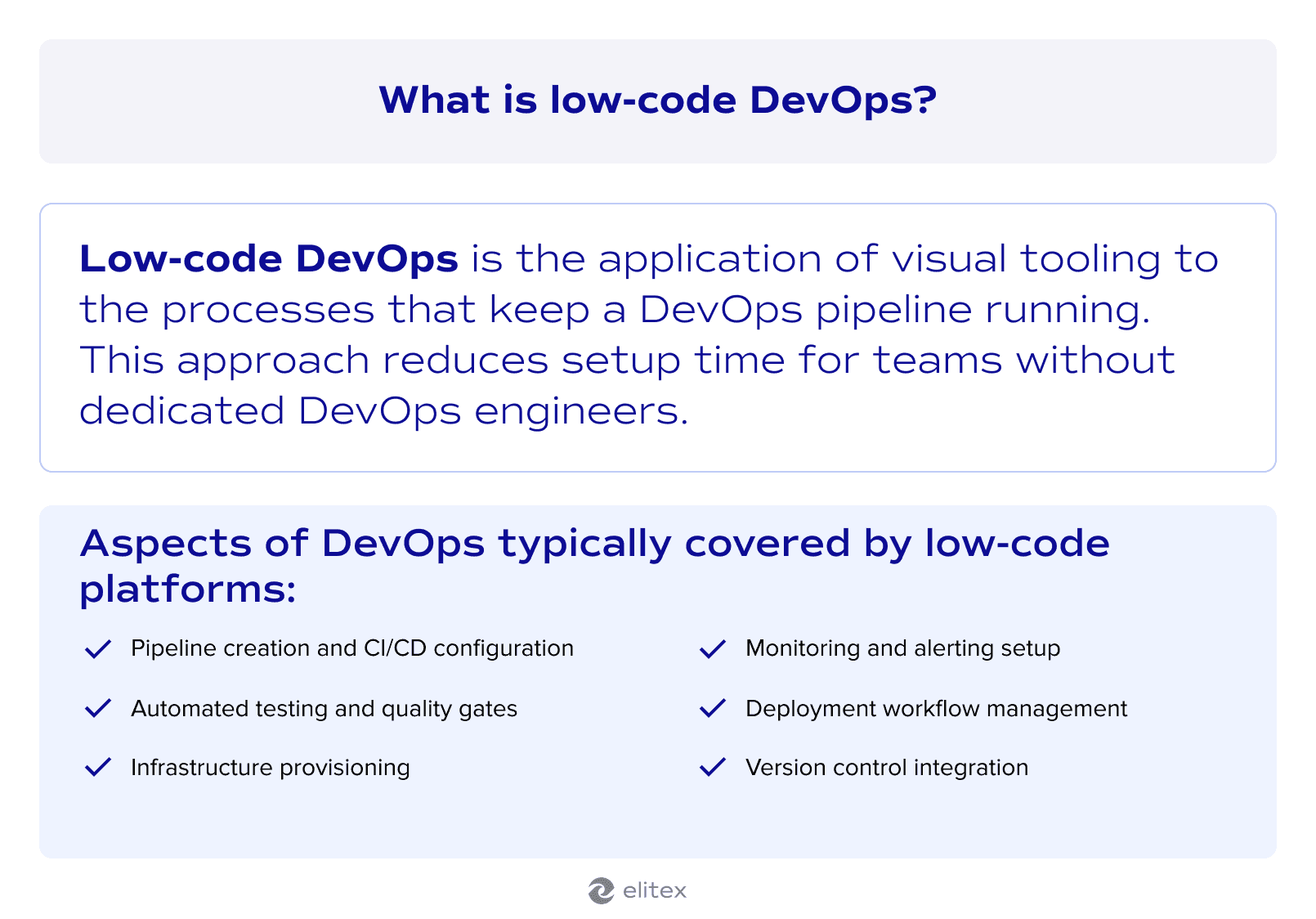Click the 'Aspects of DevOps typically covered' heading
The image size is (1316, 919).
(x=594, y=566)
